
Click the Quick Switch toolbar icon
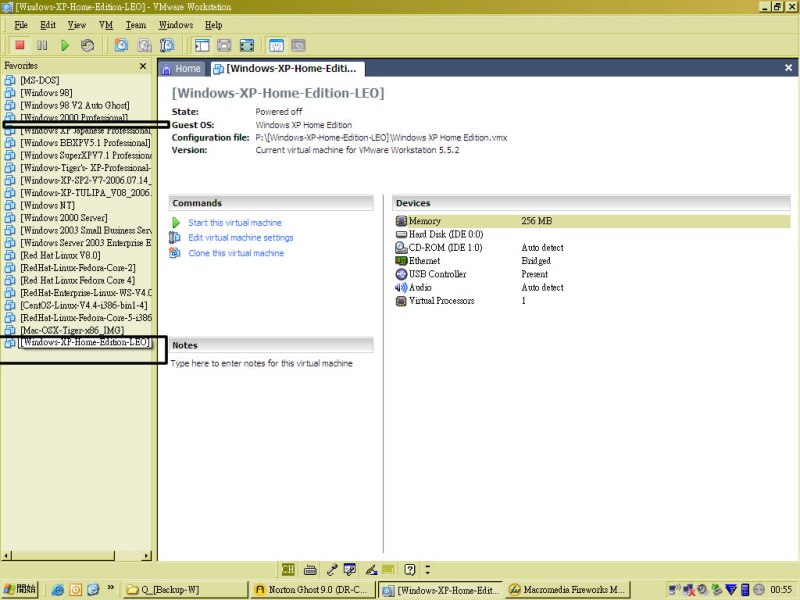click(224, 45)
